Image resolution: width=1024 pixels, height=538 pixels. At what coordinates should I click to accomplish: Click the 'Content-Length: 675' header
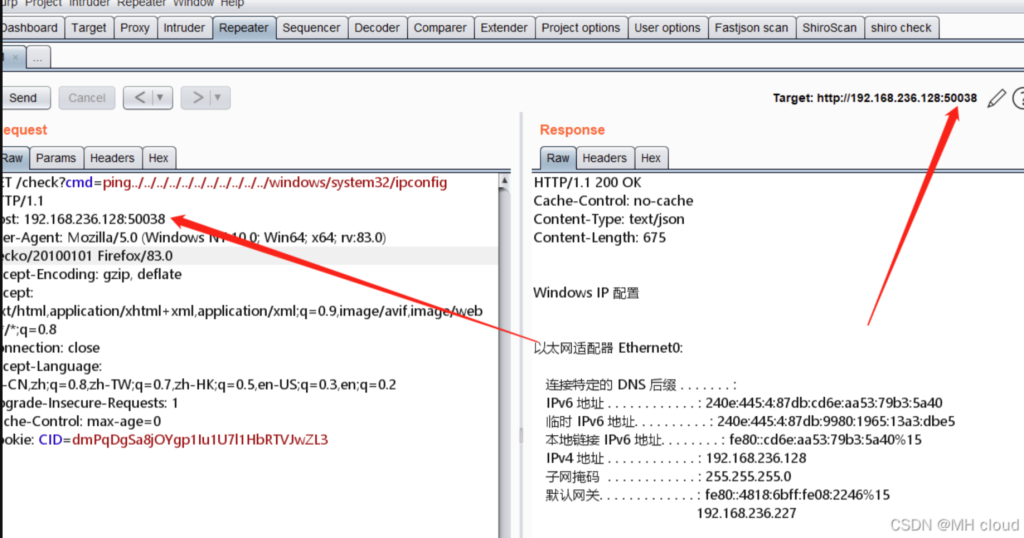tap(600, 238)
